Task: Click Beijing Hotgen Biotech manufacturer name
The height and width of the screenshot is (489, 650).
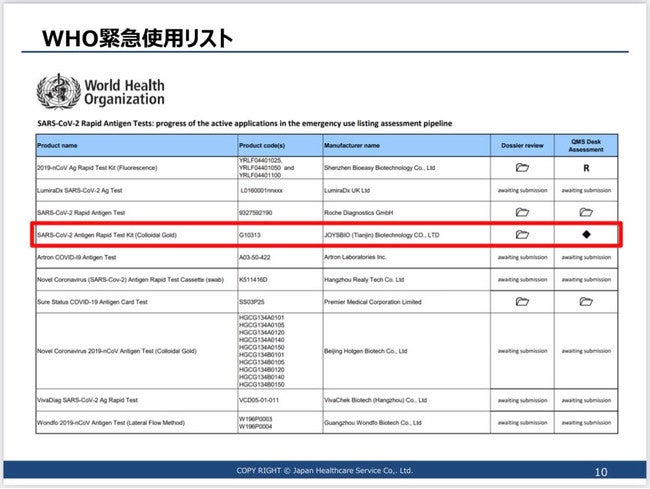Action: point(365,351)
